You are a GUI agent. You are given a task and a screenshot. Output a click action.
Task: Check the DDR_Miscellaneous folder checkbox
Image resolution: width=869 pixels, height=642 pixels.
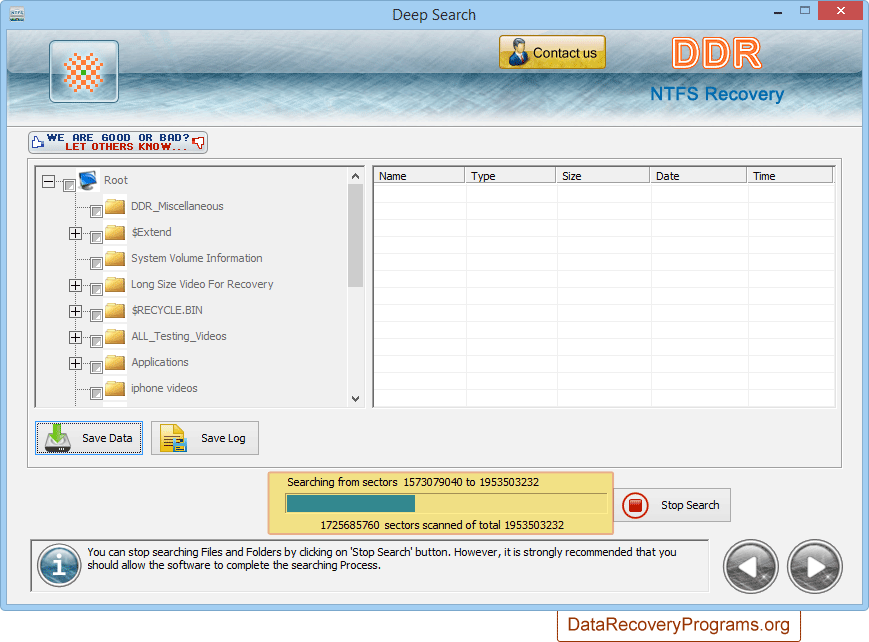click(96, 211)
